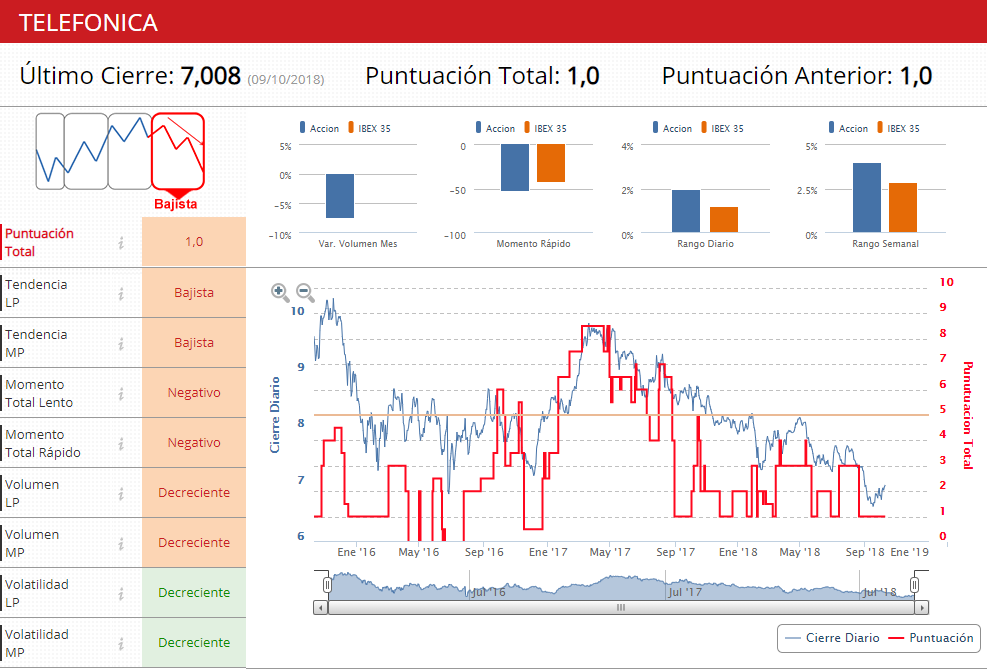The width and height of the screenshot is (989, 669).
Task: Click the 1,0 Puntuación Total value cell
Action: tap(194, 241)
